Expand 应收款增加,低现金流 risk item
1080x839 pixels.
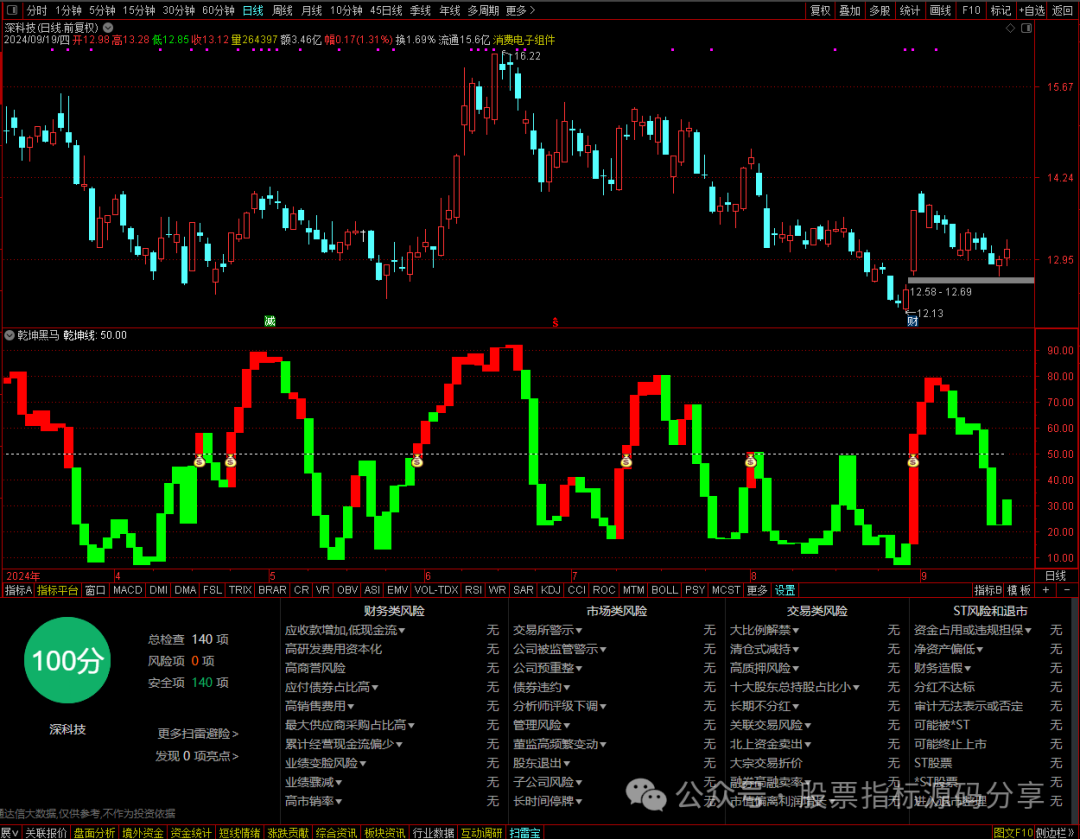(x=345, y=630)
